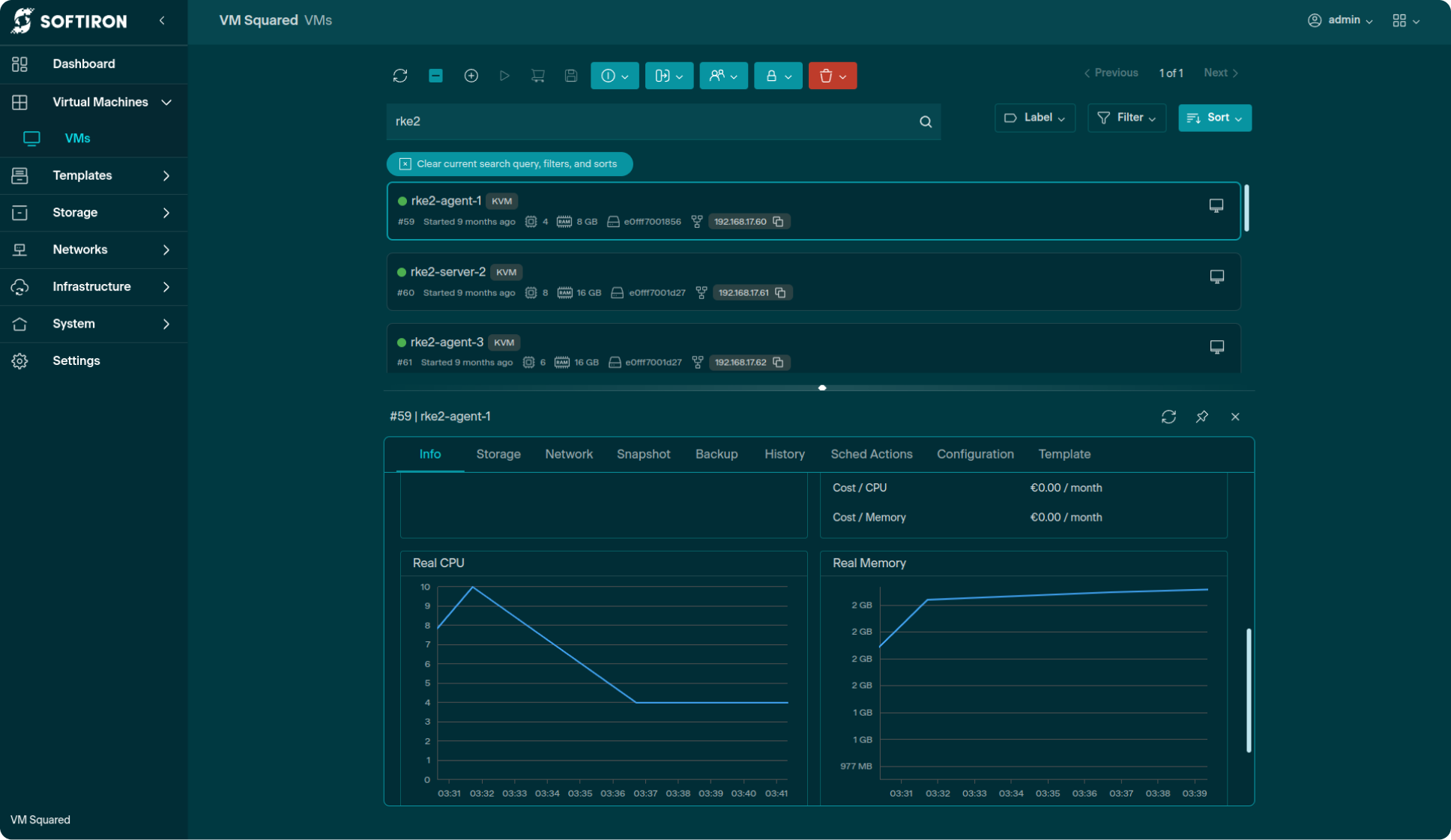Open the lock actions dropdown
Image resolution: width=1451 pixels, height=840 pixels.
click(x=777, y=76)
